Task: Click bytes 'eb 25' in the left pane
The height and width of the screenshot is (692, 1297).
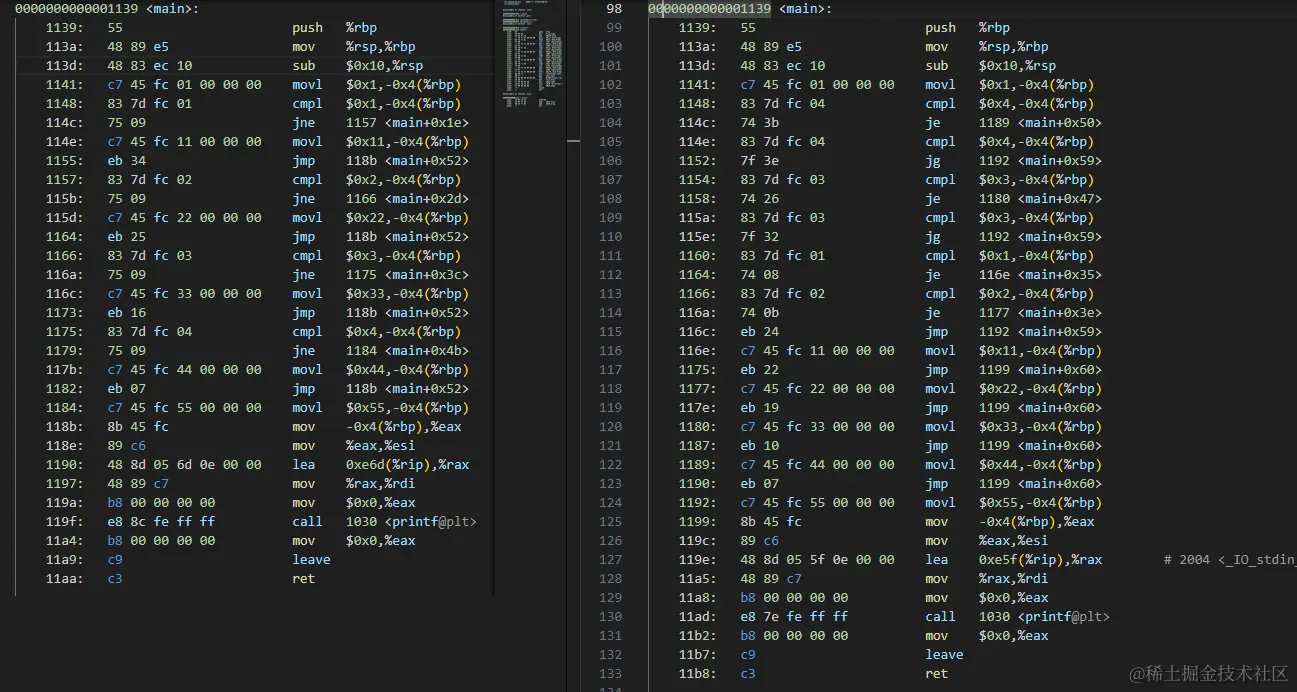Action: [x=126, y=237]
